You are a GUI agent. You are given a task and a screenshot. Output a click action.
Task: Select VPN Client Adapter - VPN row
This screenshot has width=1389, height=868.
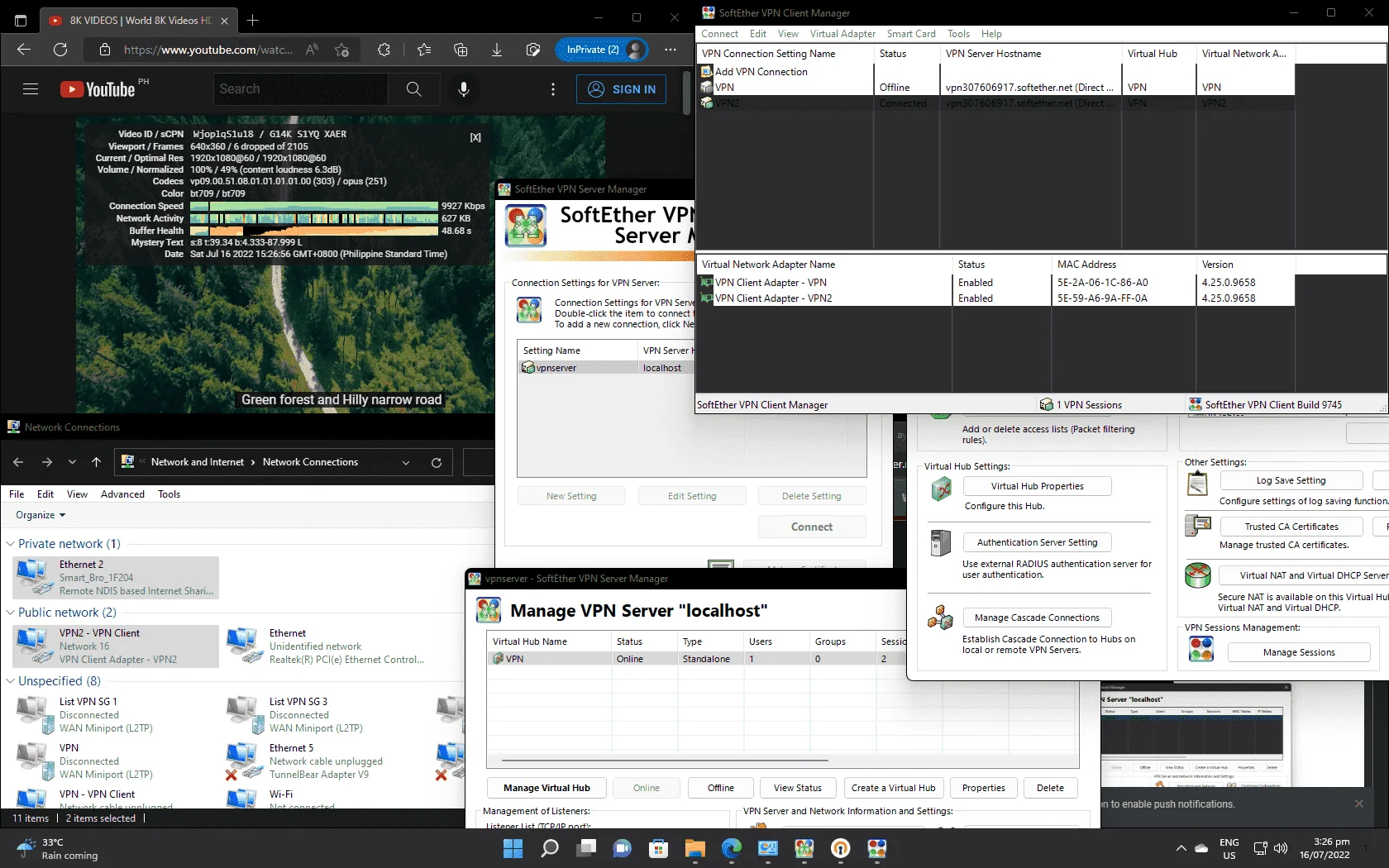pyautogui.click(x=996, y=283)
